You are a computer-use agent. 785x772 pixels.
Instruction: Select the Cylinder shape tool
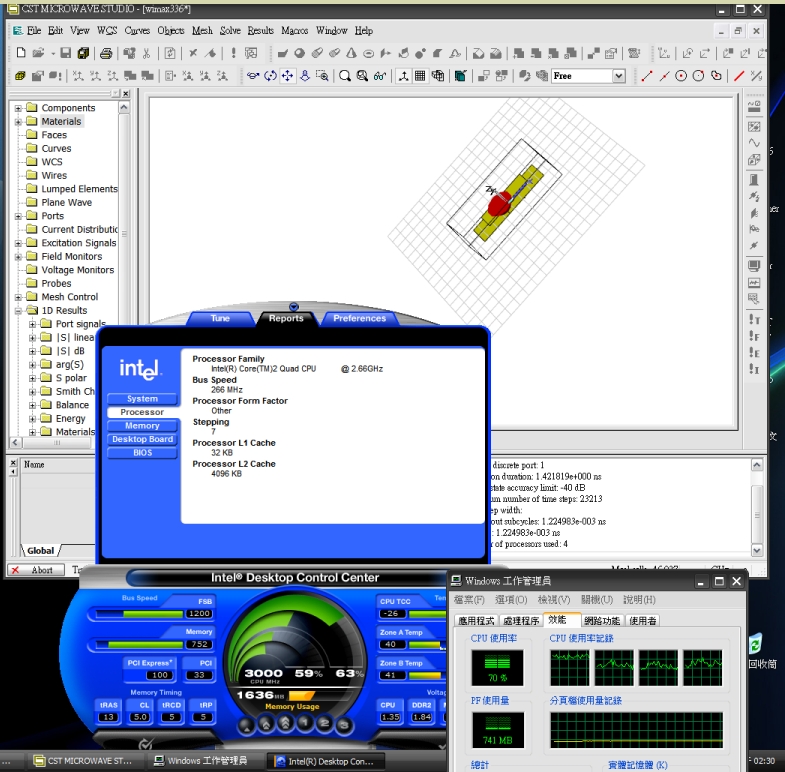pos(317,53)
